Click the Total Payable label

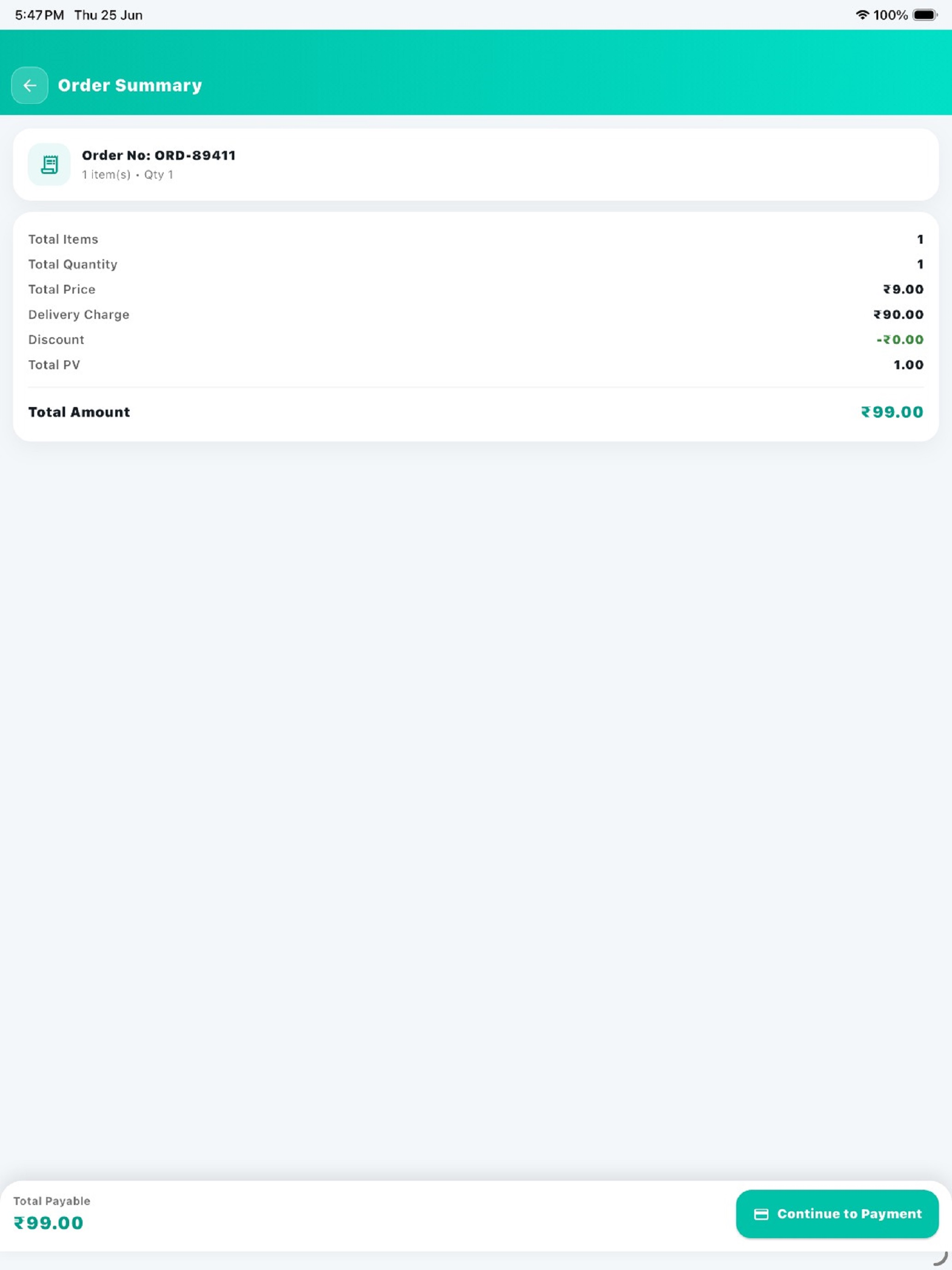52,1200
